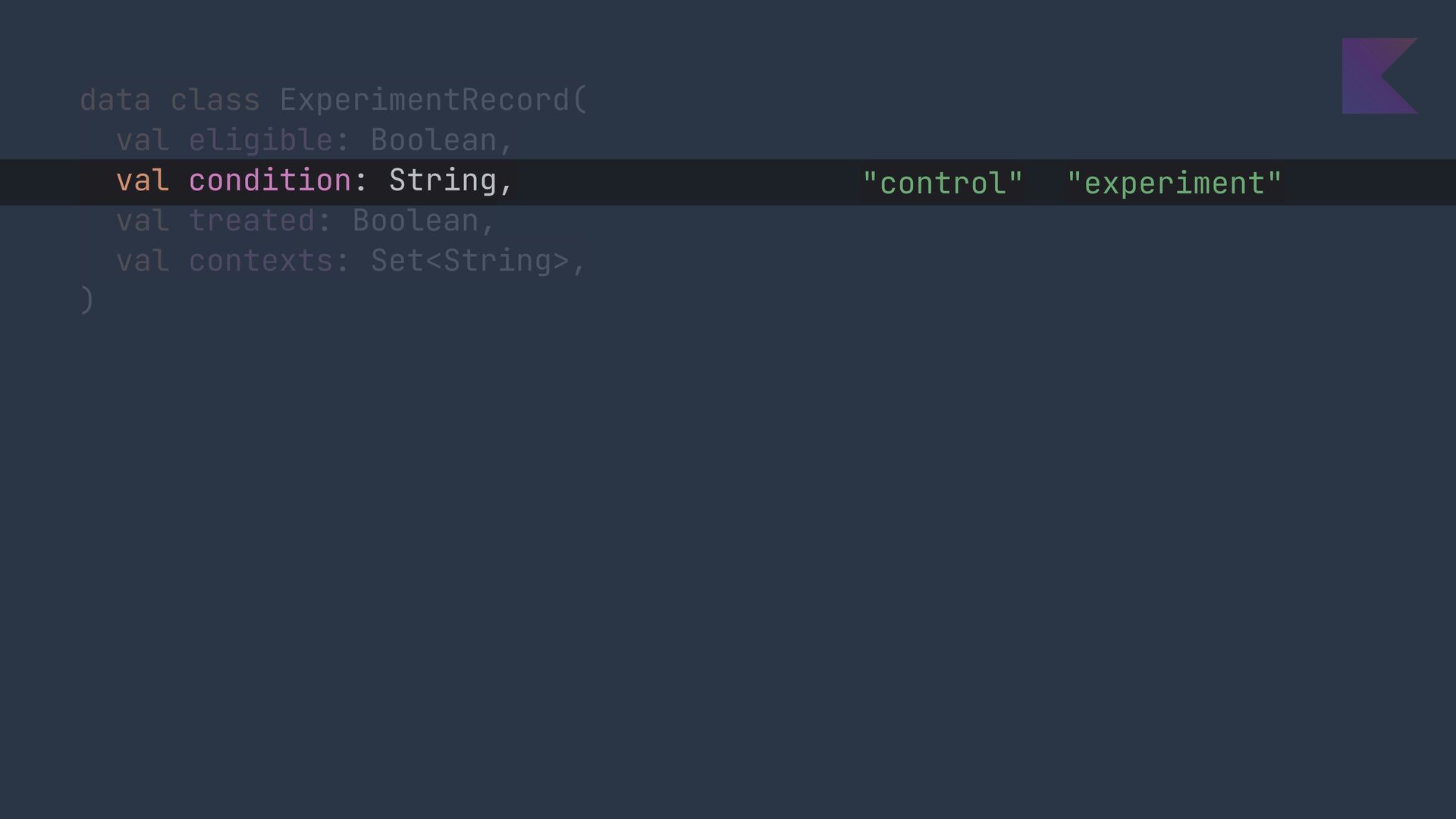Viewport: 1456px width, 819px height.
Task: Click the val keyword before contexts
Action: [x=143, y=261]
